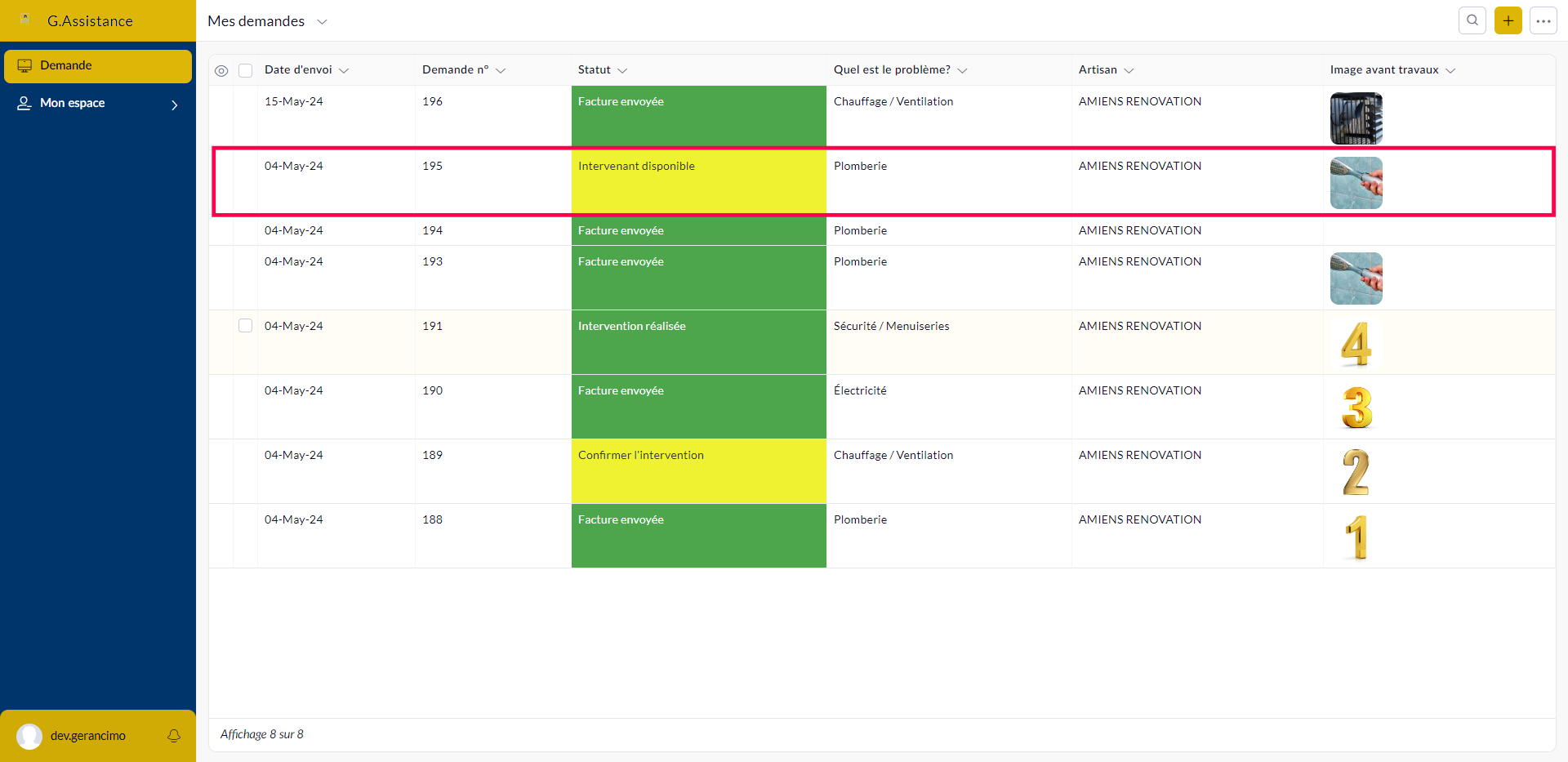Open the Artisan column header dropdown

coord(1129,71)
